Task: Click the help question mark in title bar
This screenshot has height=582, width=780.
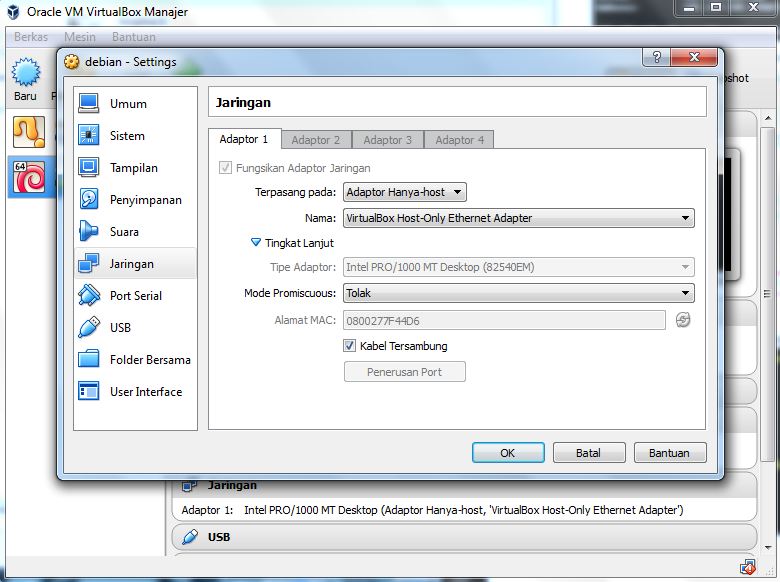Action: (657, 57)
